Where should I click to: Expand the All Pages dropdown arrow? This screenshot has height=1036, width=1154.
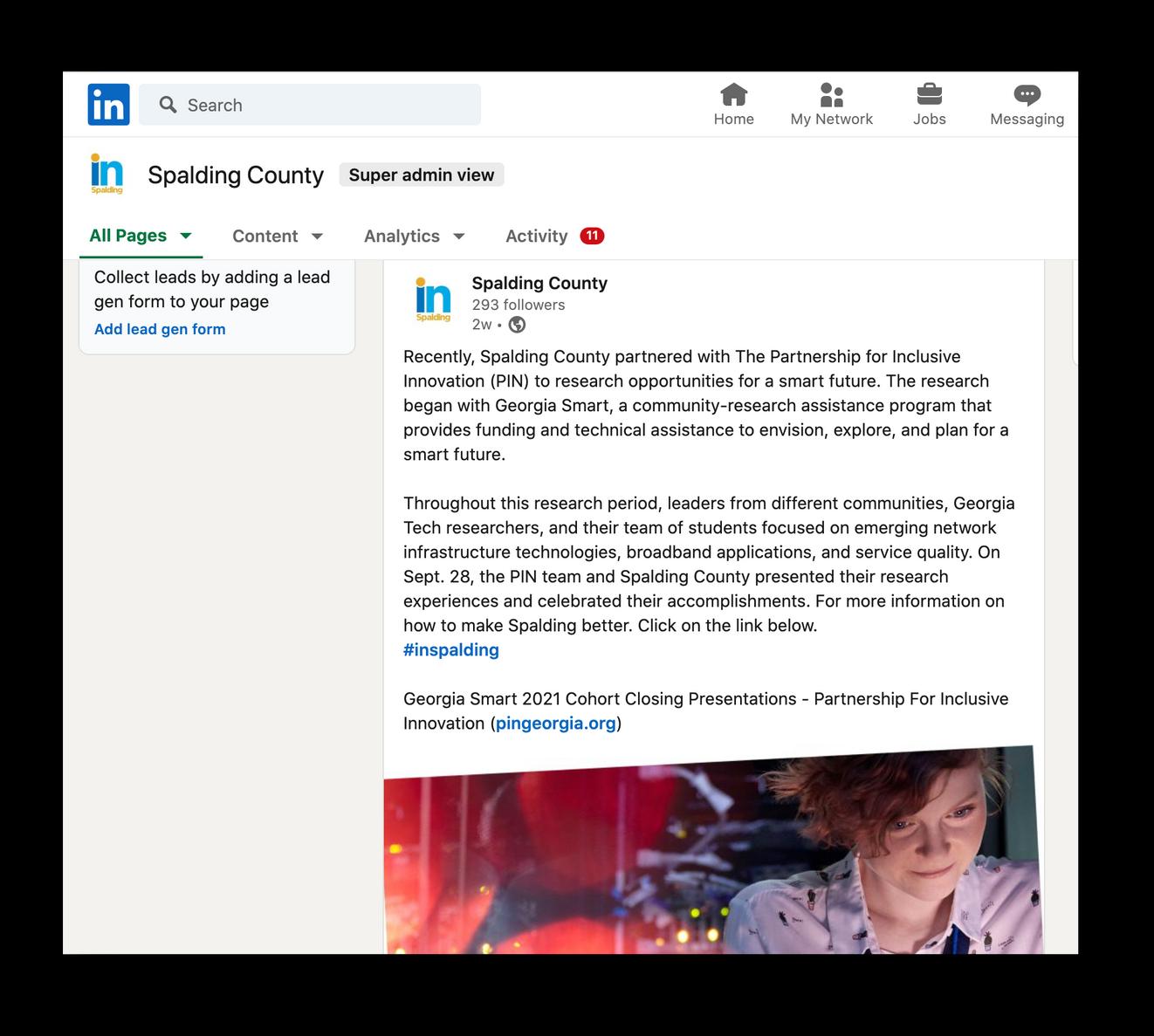click(186, 236)
